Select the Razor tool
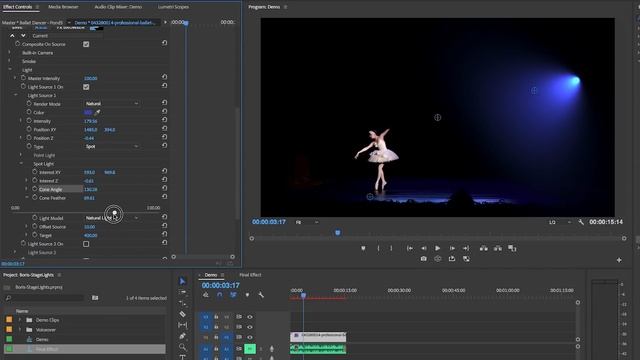Image resolution: width=640 pixels, height=360 pixels. (x=182, y=314)
